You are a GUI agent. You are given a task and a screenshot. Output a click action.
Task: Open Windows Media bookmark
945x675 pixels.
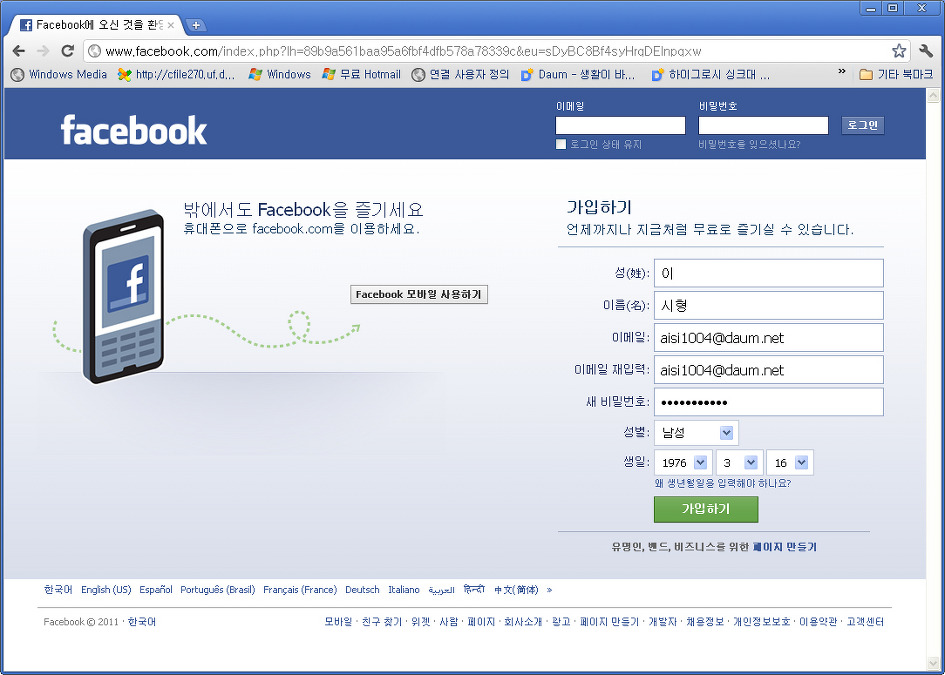click(59, 75)
